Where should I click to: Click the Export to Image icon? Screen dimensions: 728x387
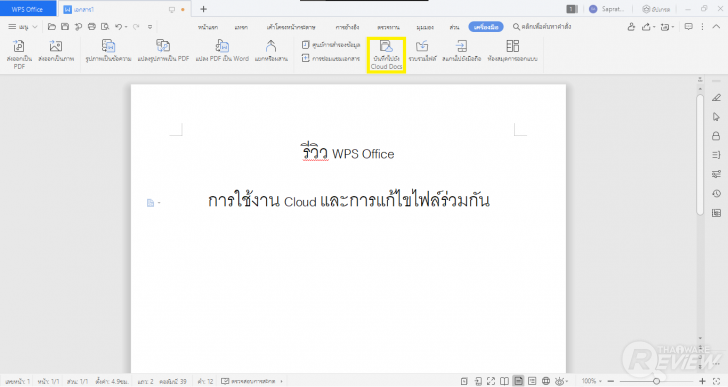coord(56,51)
